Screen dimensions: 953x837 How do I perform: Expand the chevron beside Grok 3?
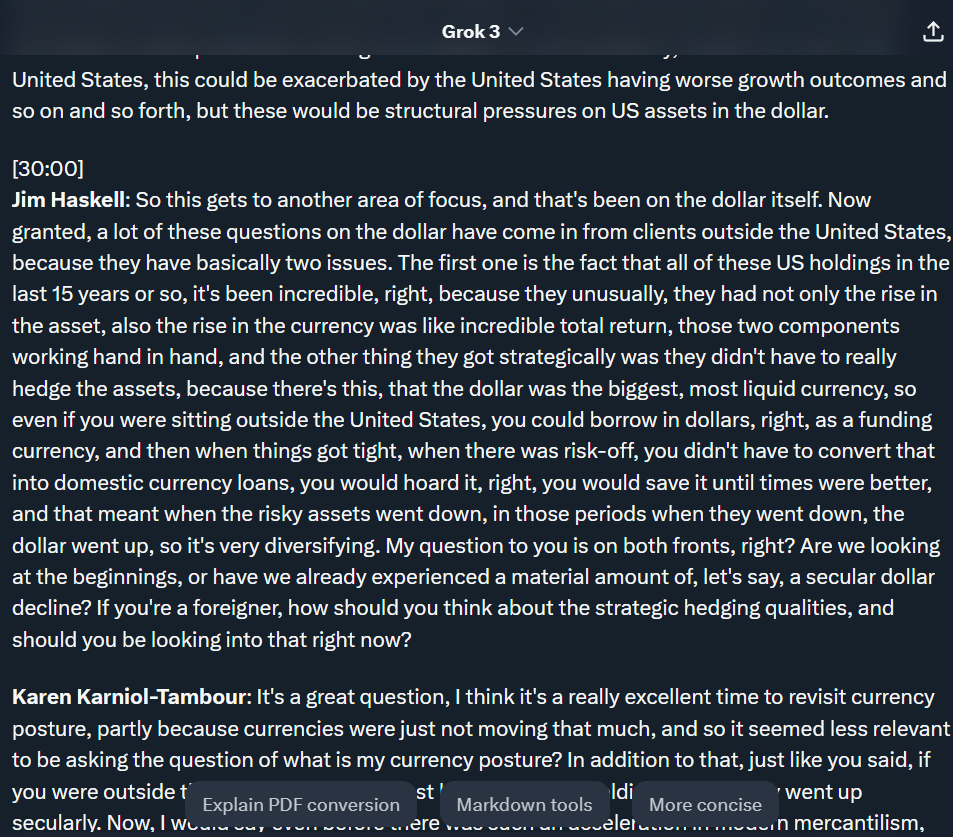tap(515, 32)
